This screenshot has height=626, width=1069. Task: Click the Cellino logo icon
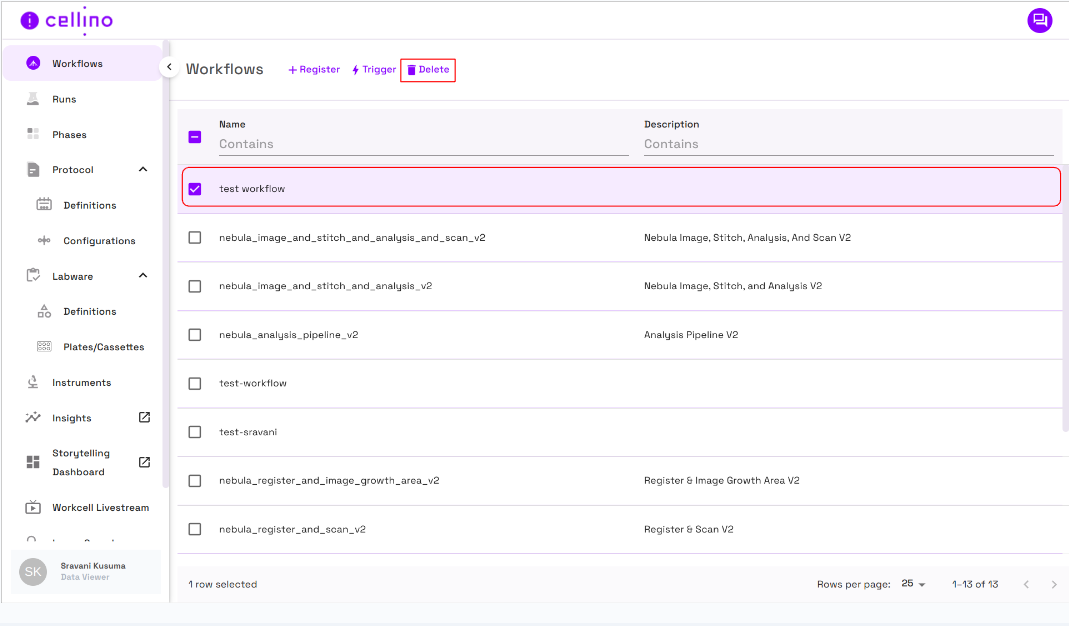point(30,20)
